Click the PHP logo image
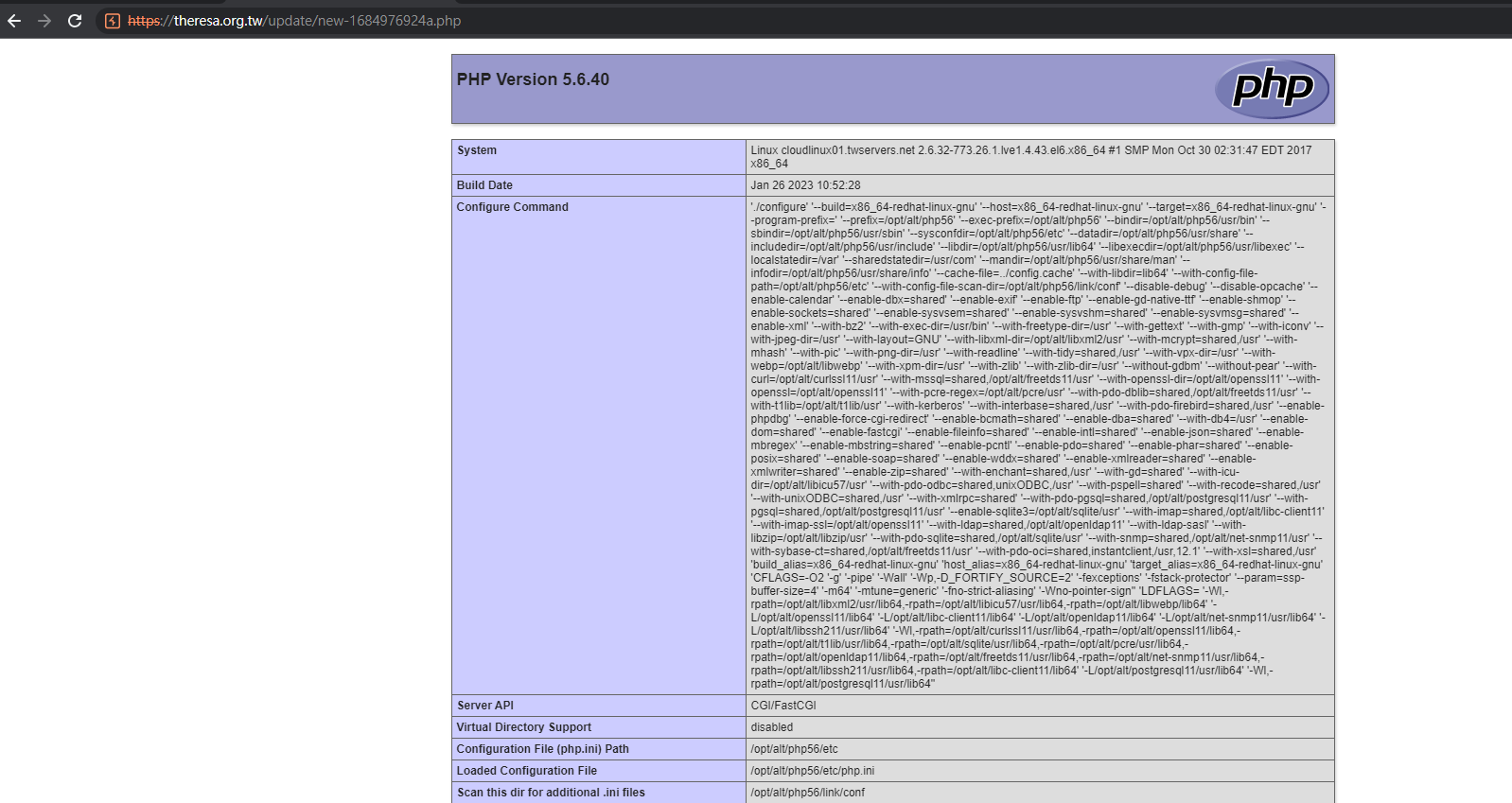This screenshot has width=1512, height=803. click(1272, 89)
